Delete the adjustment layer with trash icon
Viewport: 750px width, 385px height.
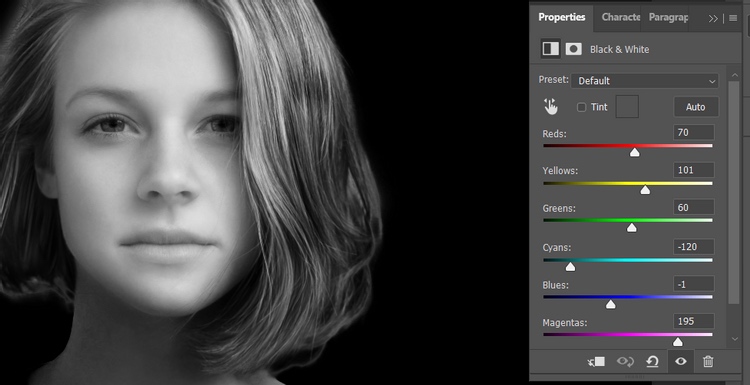coord(708,362)
